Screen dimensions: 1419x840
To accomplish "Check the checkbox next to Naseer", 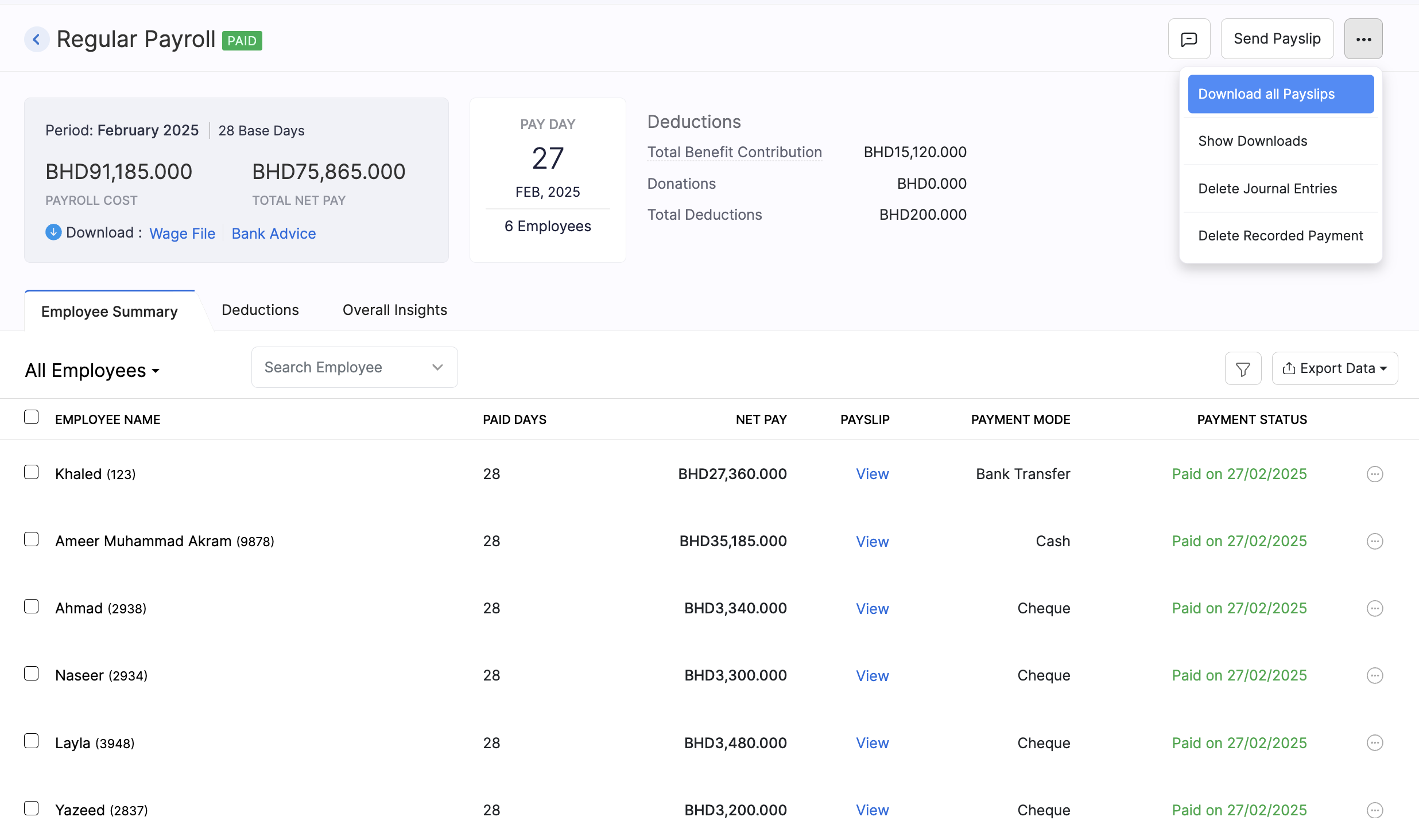I will click(x=32, y=674).
